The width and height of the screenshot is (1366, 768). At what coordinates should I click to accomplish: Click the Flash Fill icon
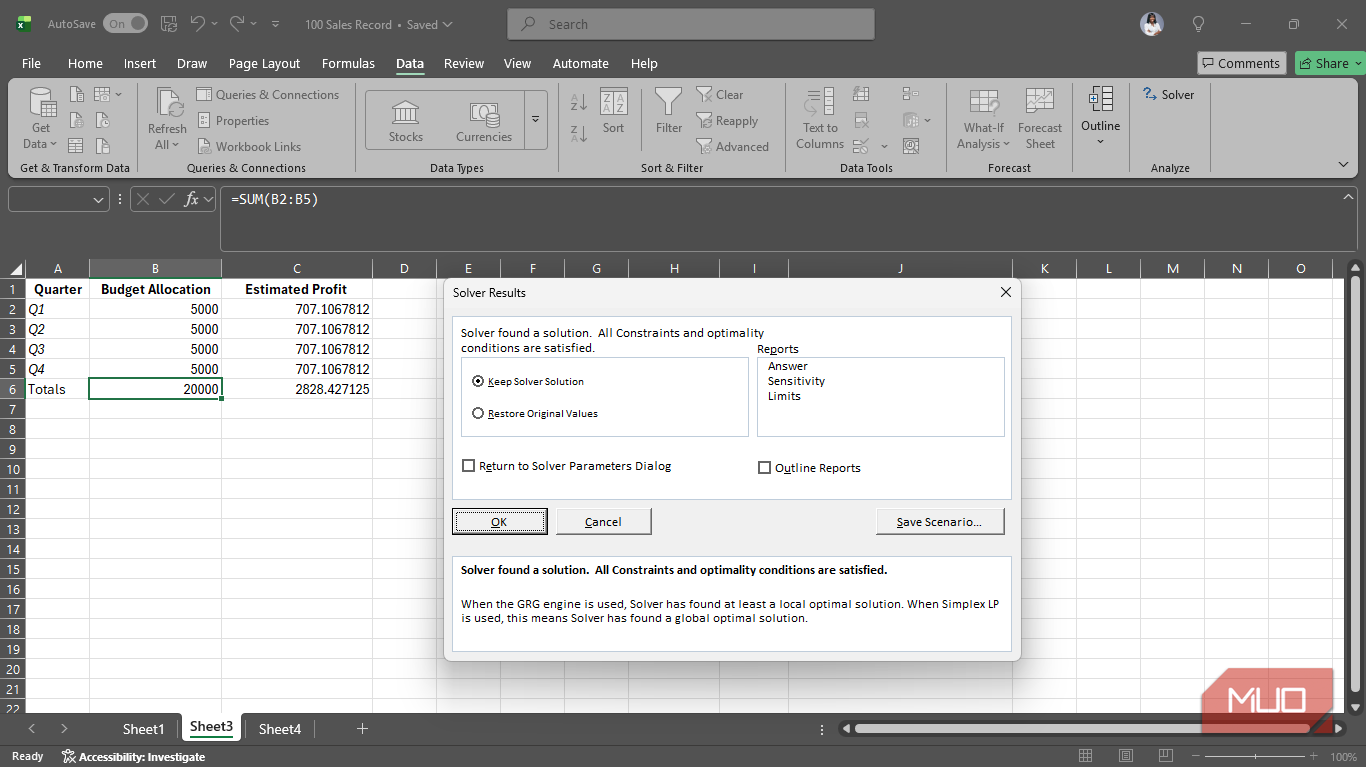click(x=861, y=95)
